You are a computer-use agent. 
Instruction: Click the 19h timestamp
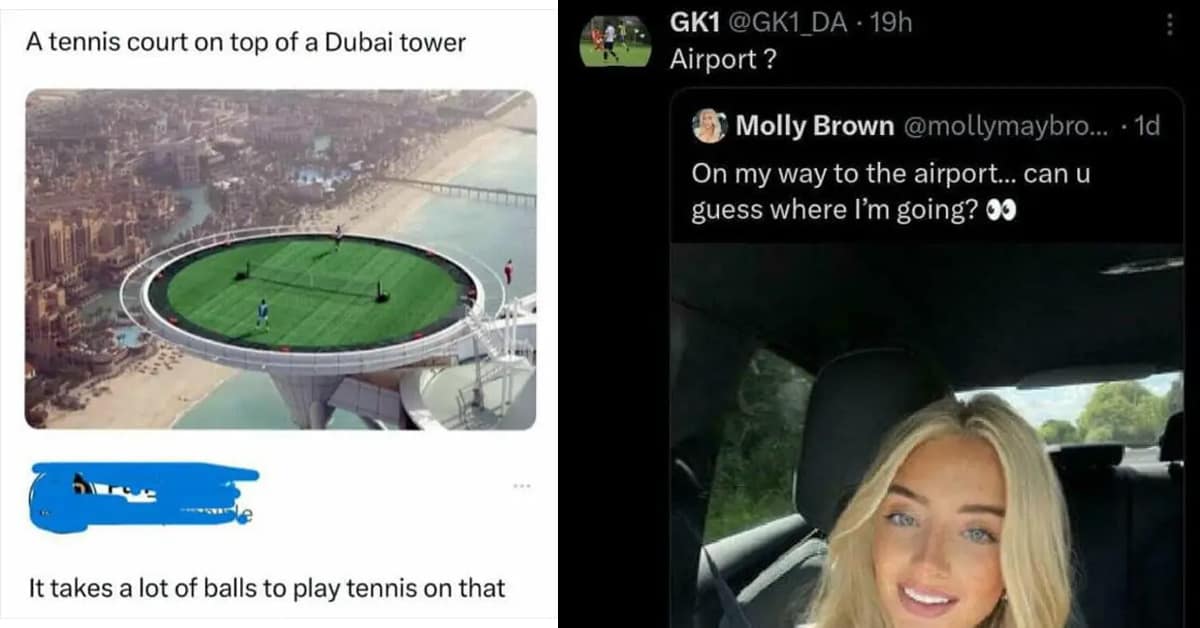[891, 23]
